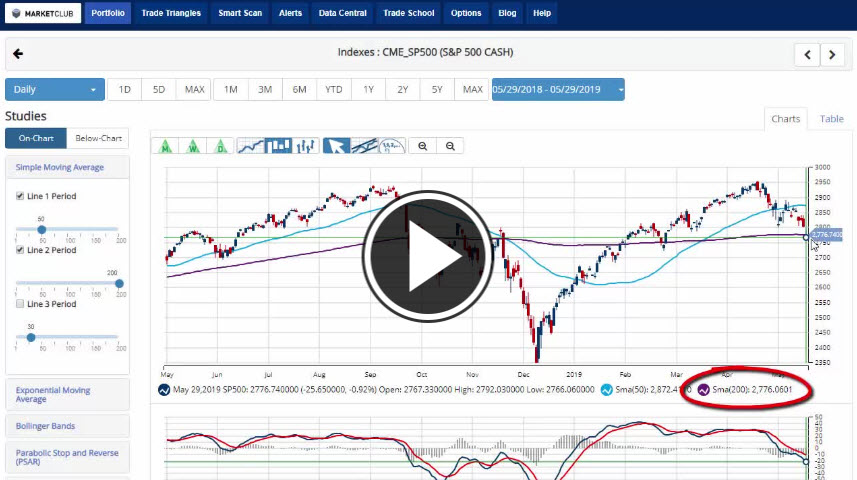The width and height of the screenshot is (857, 480).
Task: Click the weekly Trade Triangle icon
Action: tap(193, 146)
